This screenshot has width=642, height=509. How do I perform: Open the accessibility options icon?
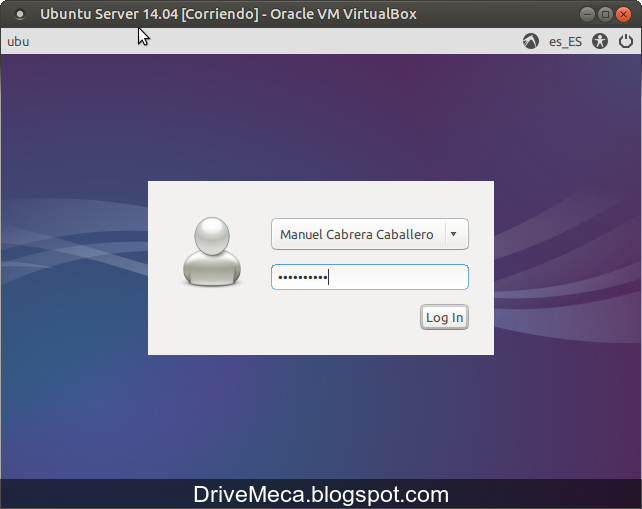600,41
